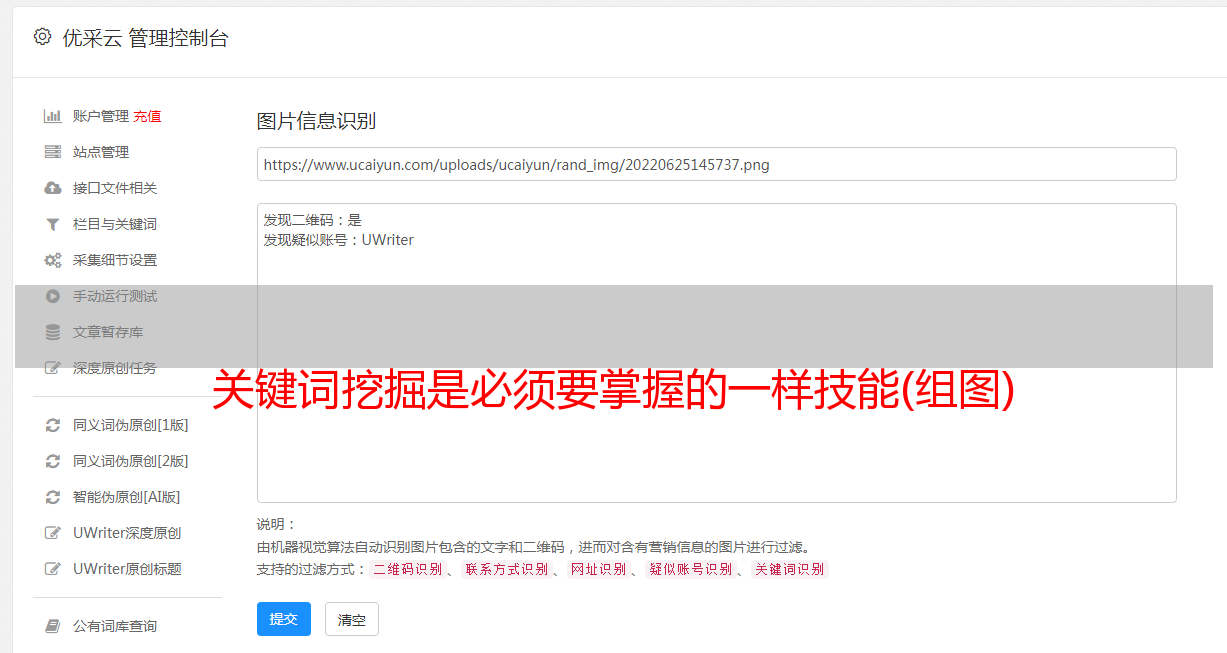
Task: Open 采集细节设置 menu item
Action: pos(115,260)
